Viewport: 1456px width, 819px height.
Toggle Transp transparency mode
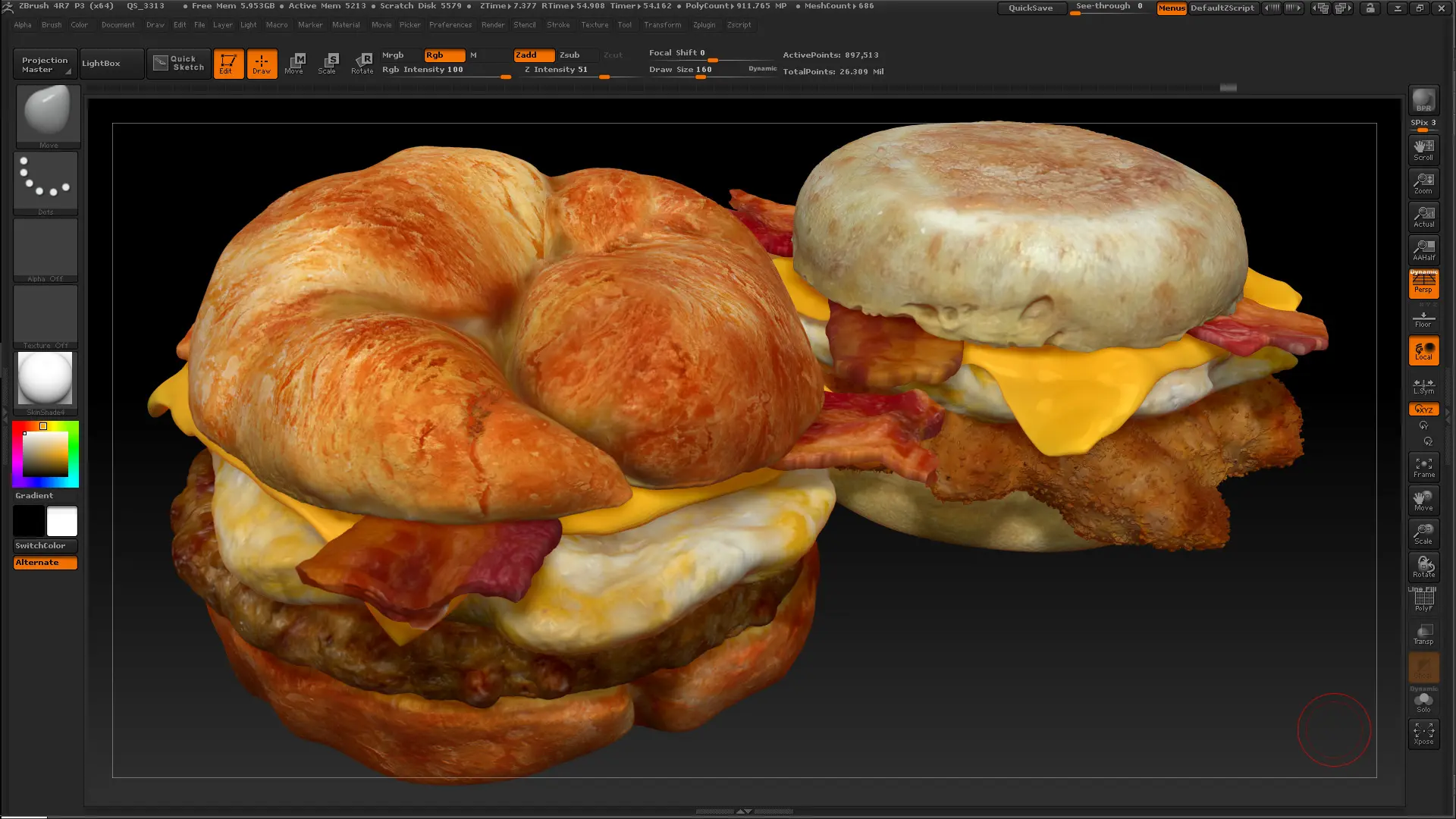tap(1423, 634)
